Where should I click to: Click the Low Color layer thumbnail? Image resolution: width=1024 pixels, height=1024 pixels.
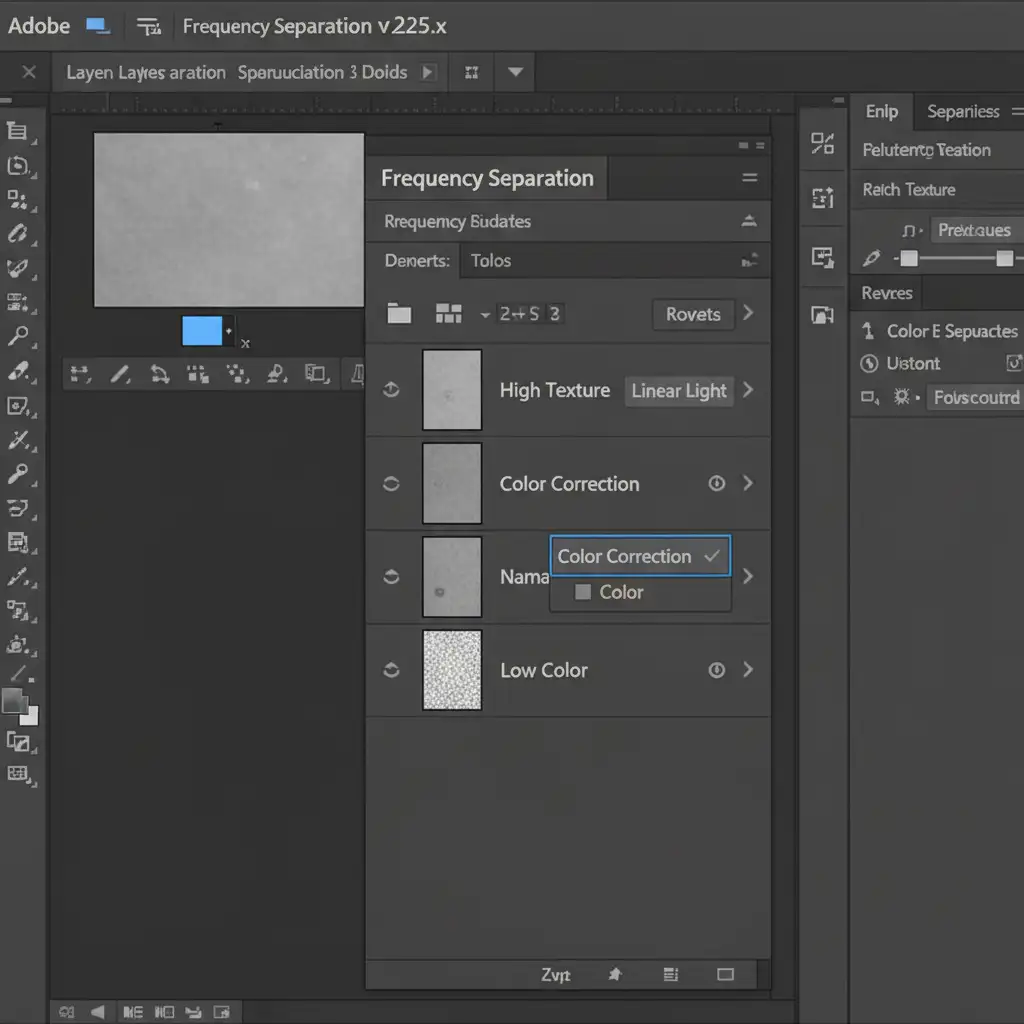(x=452, y=670)
